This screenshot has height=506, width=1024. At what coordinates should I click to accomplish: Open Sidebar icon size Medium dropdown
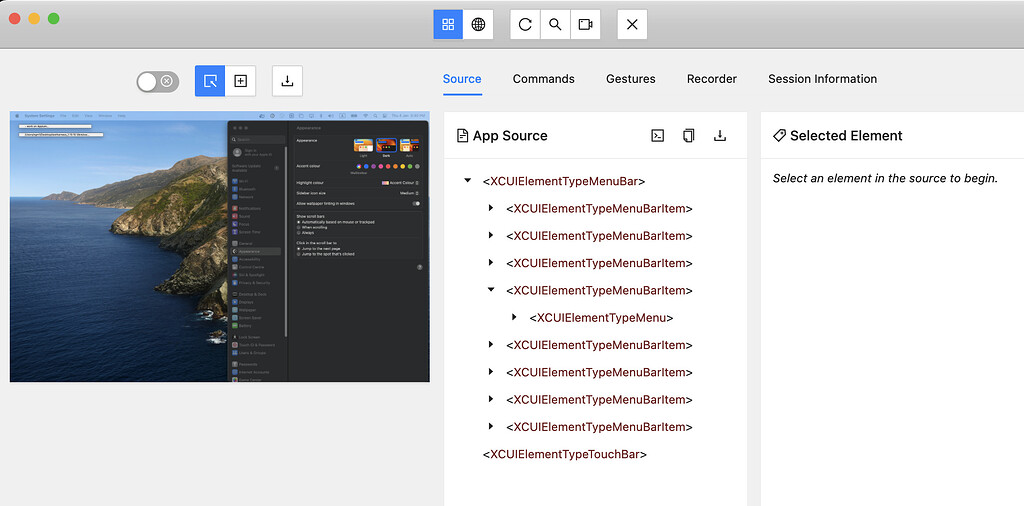click(x=409, y=193)
